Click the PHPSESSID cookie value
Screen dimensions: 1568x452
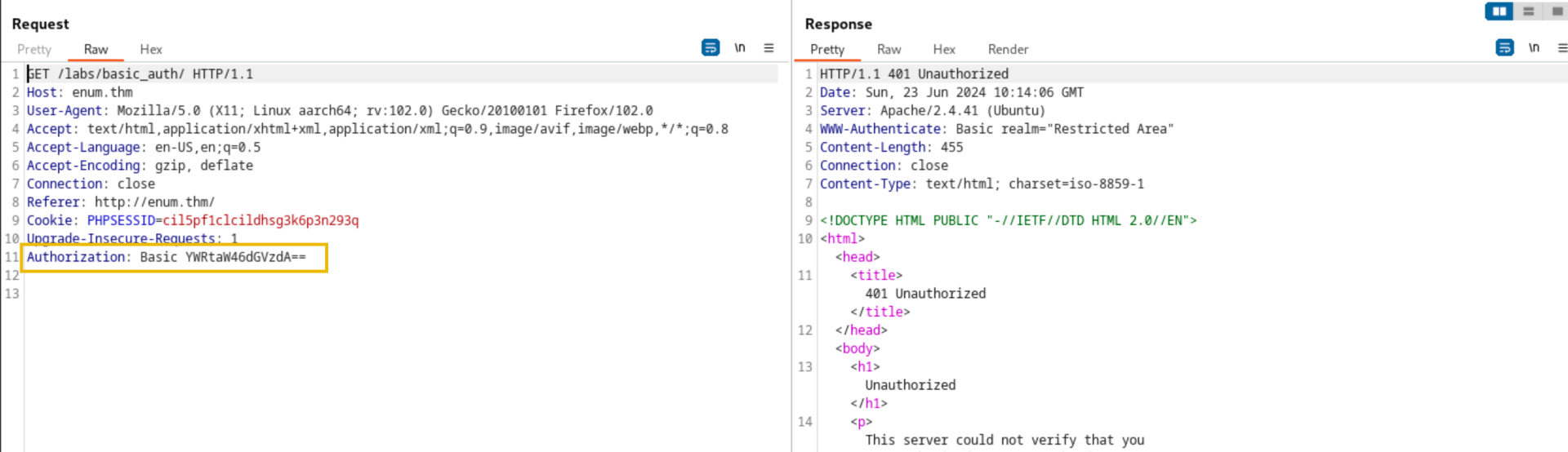pyautogui.click(x=261, y=220)
